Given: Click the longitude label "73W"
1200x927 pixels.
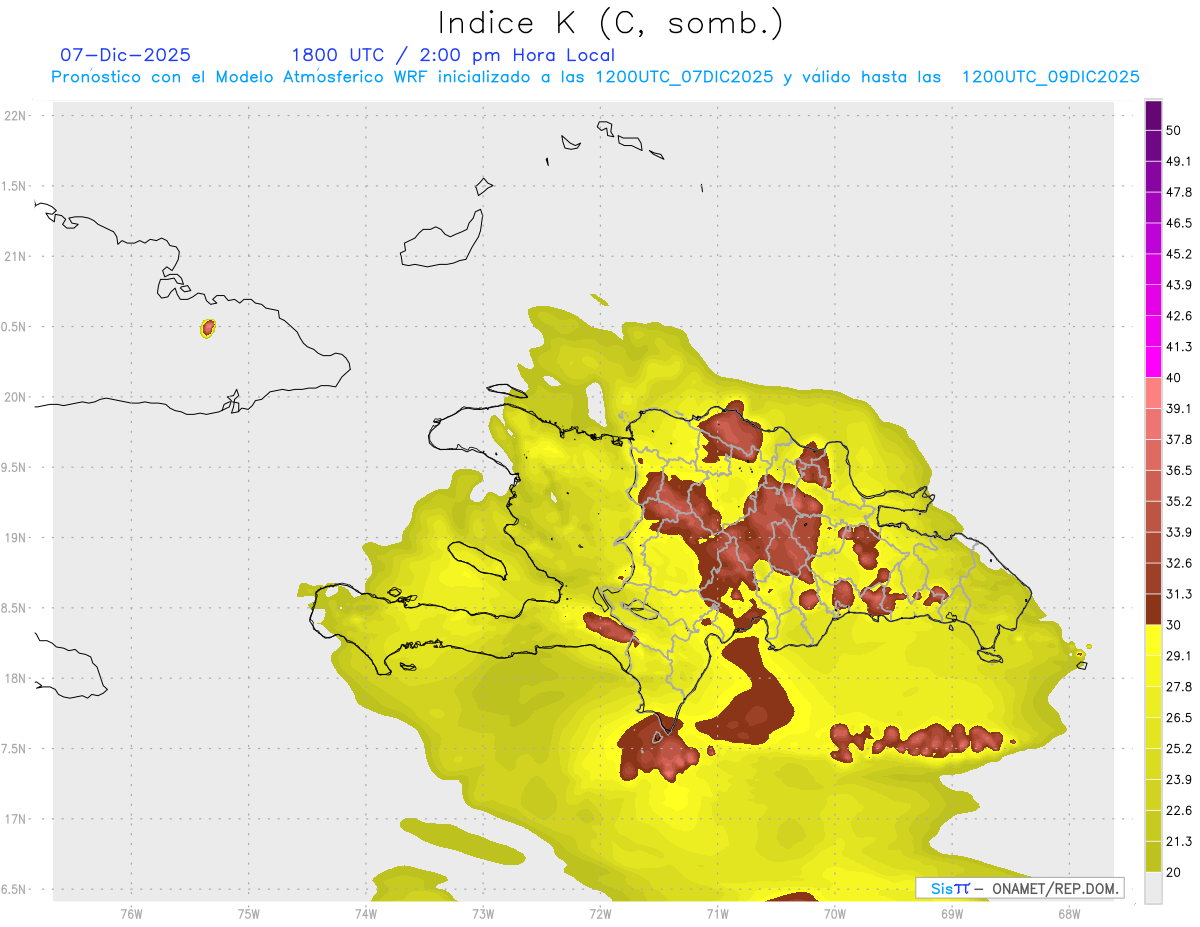Looking at the screenshot, I should click(483, 913).
